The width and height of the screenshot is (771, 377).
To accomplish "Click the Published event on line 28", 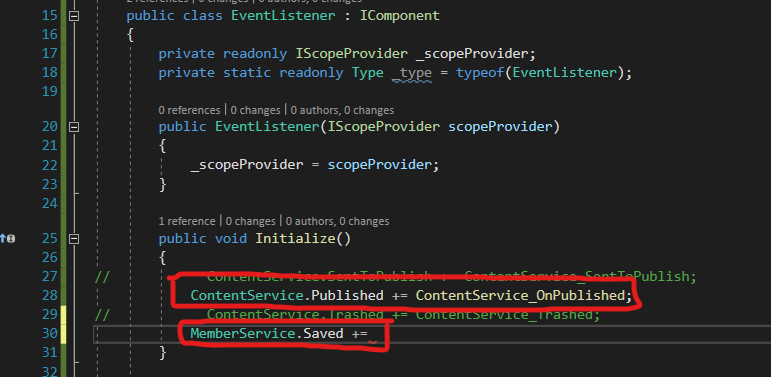I will 348,295.
